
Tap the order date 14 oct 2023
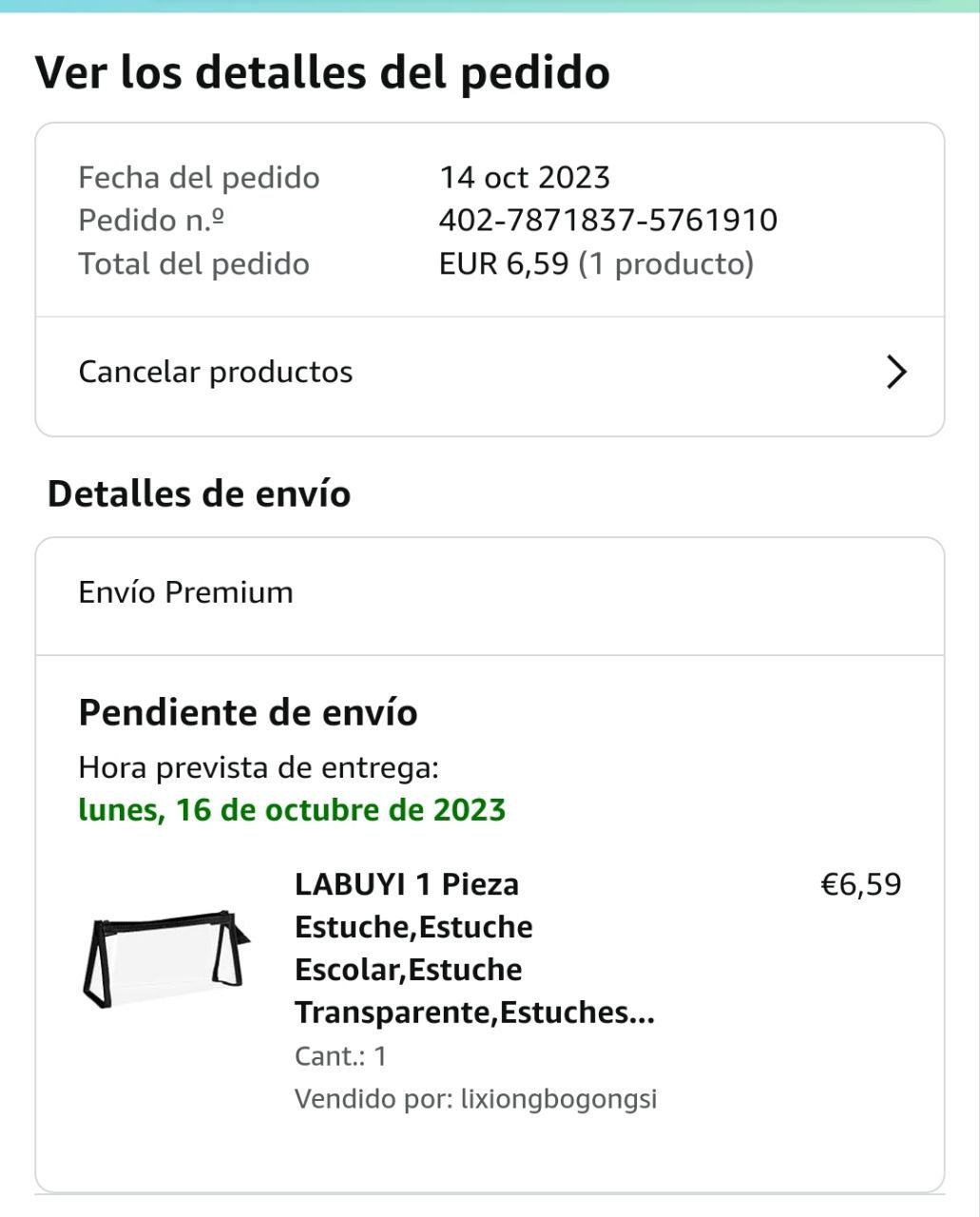[x=525, y=178]
